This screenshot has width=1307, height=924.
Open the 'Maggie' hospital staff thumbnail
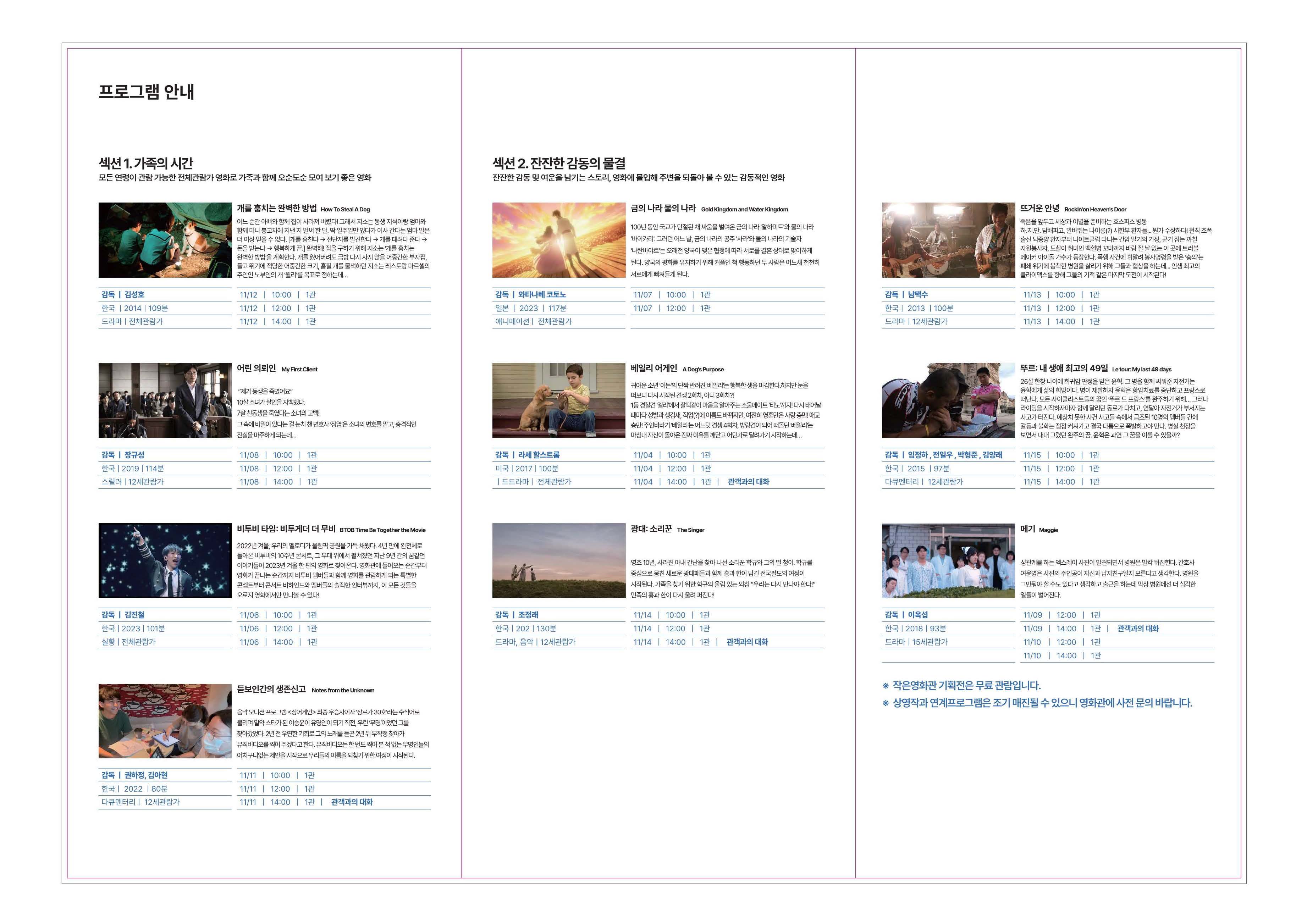[x=948, y=560]
